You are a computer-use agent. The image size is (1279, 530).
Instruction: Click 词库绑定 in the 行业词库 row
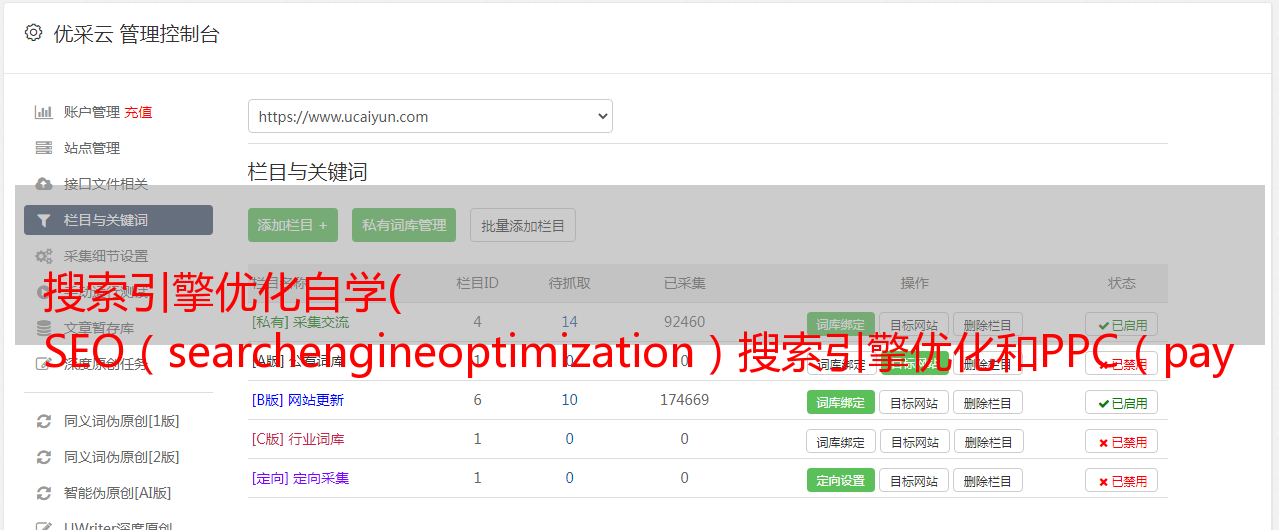(x=841, y=441)
